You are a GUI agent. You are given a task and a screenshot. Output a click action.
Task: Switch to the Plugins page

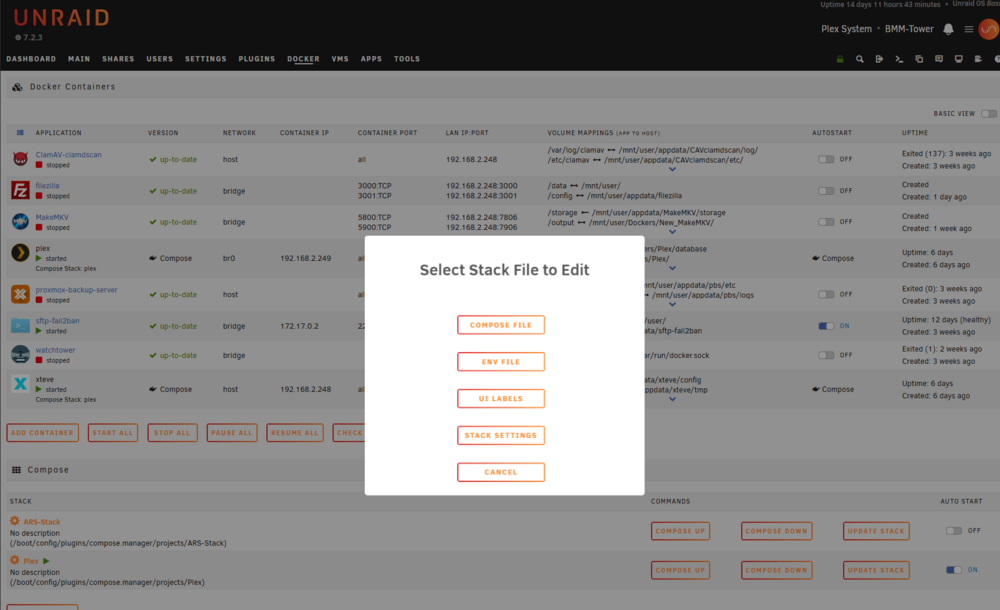[256, 59]
